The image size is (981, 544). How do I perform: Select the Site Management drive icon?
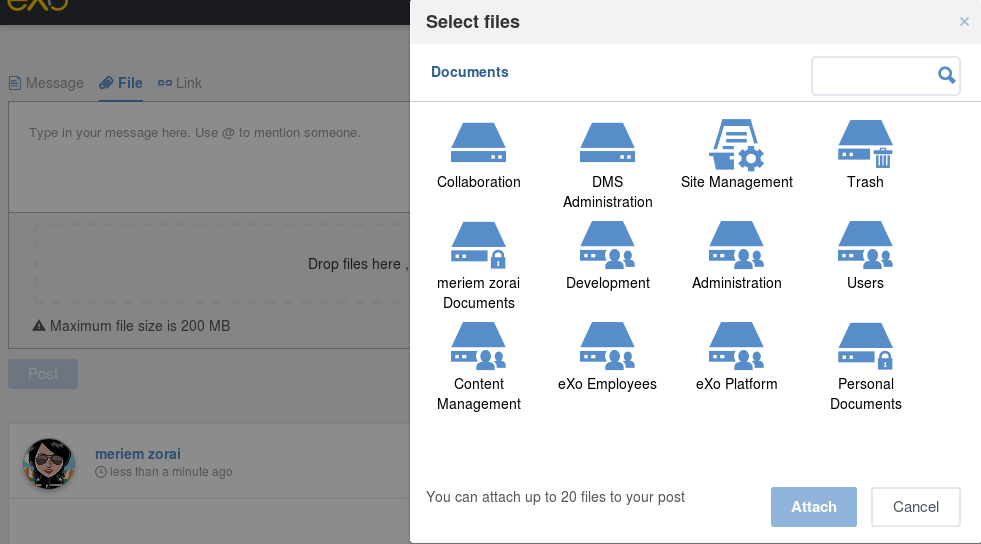point(736,144)
